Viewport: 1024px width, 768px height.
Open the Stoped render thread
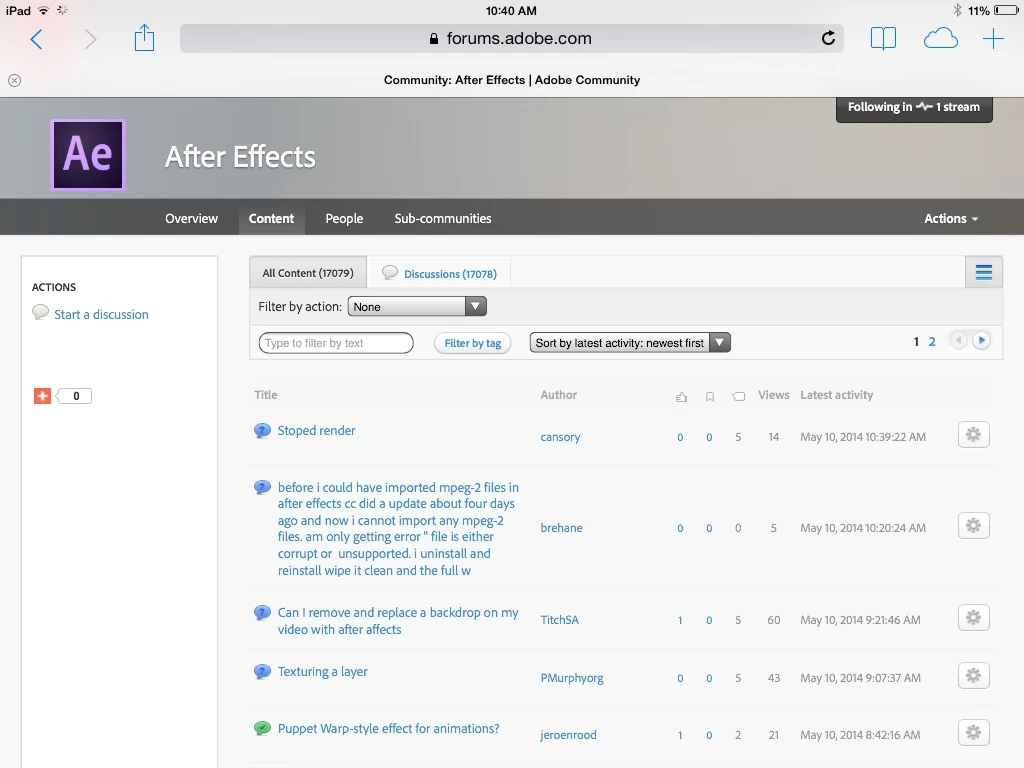point(316,430)
